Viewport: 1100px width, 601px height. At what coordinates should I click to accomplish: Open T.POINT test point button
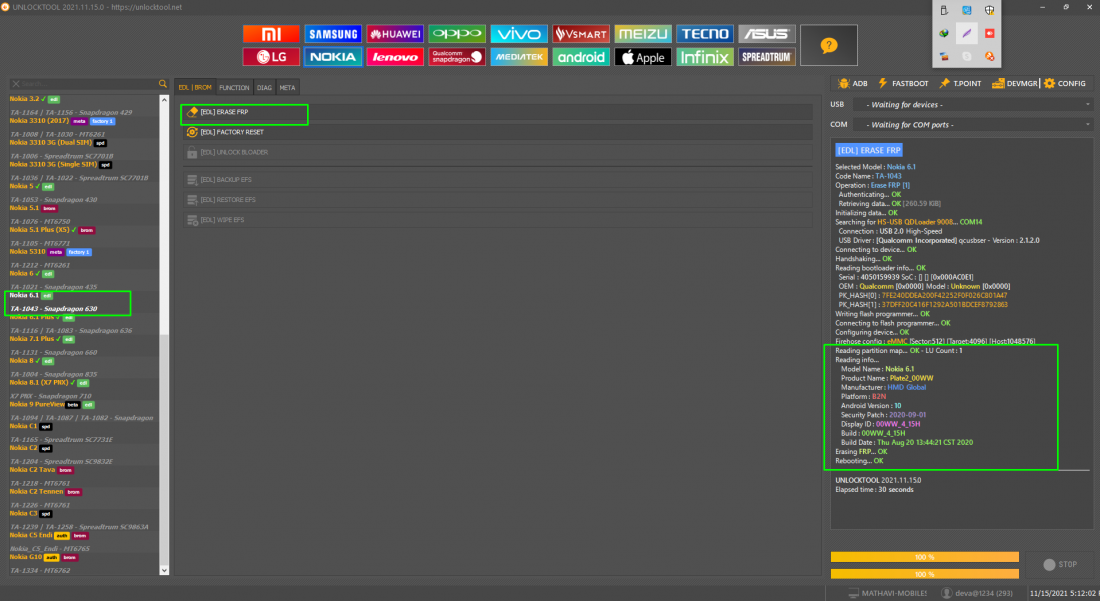[960, 83]
